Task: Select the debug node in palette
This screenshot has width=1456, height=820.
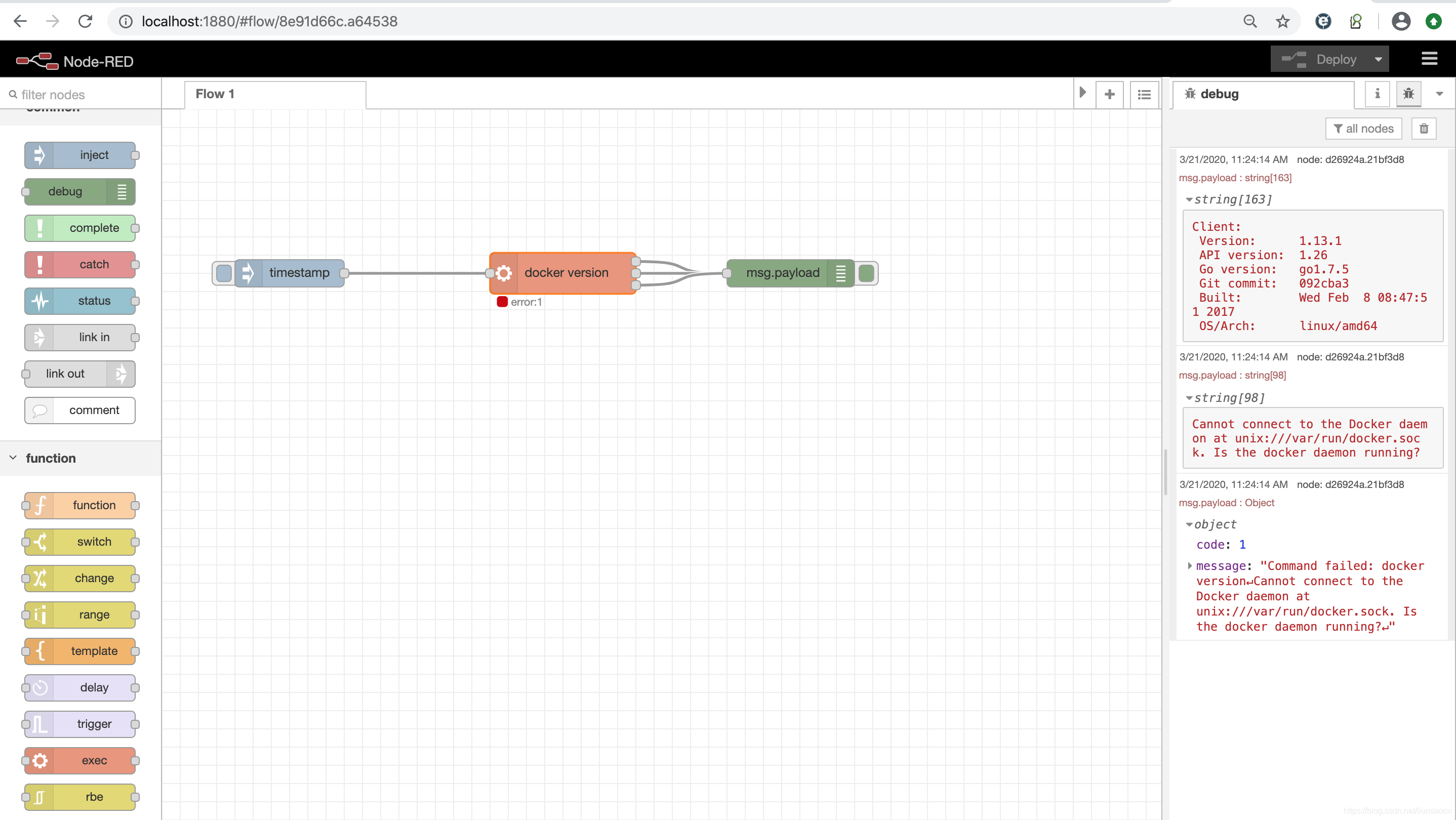Action: (x=80, y=191)
